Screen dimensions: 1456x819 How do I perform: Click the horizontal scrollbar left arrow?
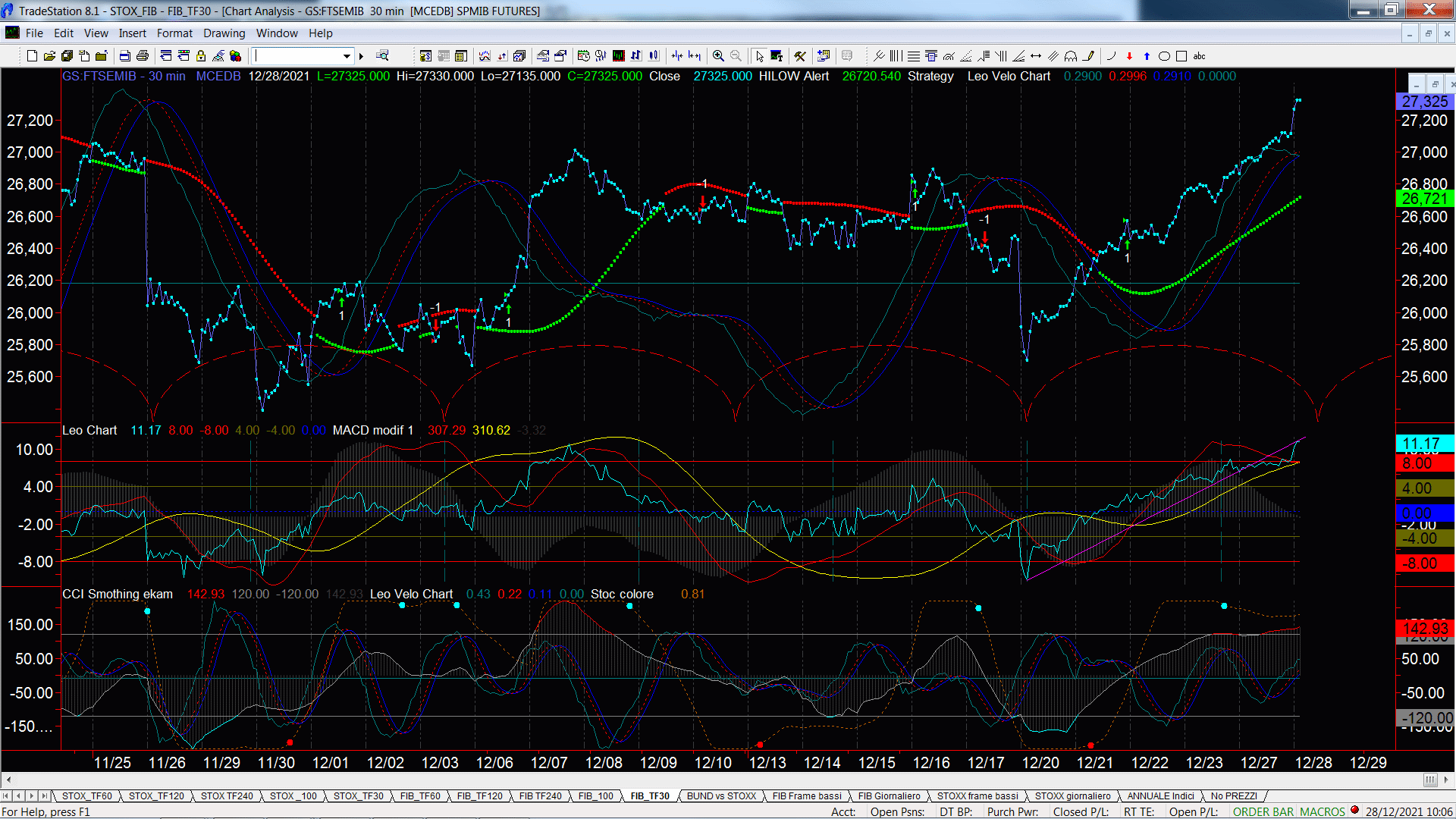tap(8, 780)
